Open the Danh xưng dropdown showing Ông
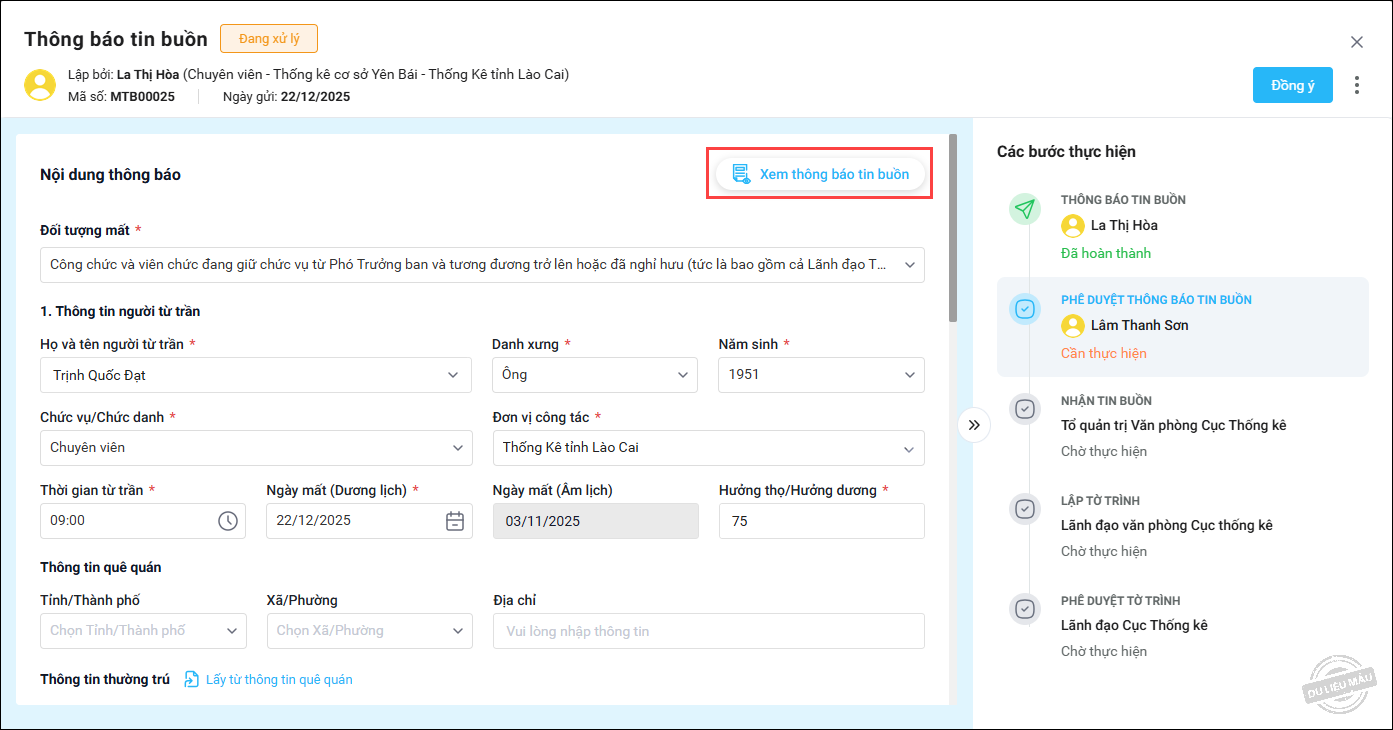1393x730 pixels. 683,375
